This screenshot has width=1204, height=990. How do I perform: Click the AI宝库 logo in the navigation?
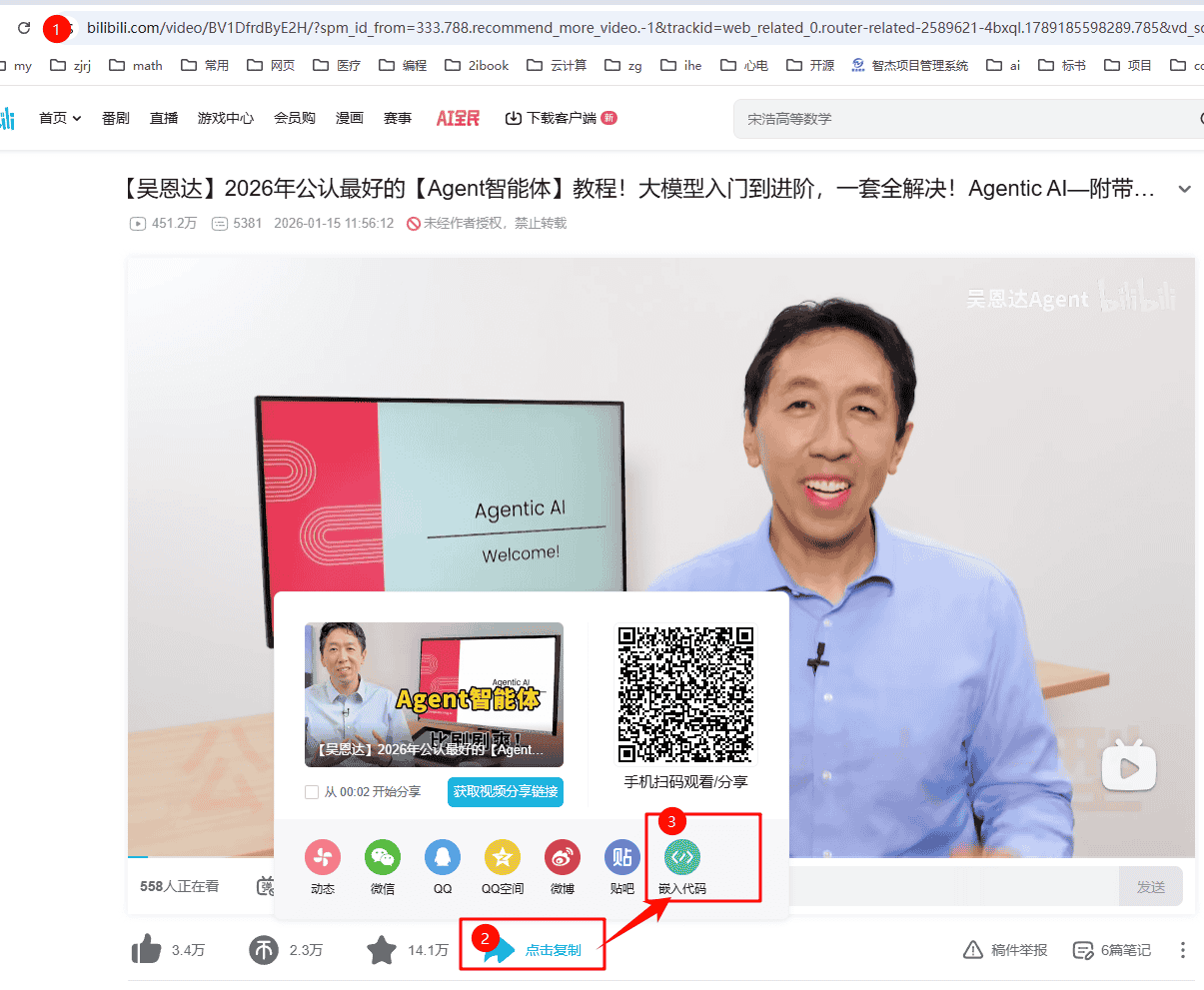(458, 118)
